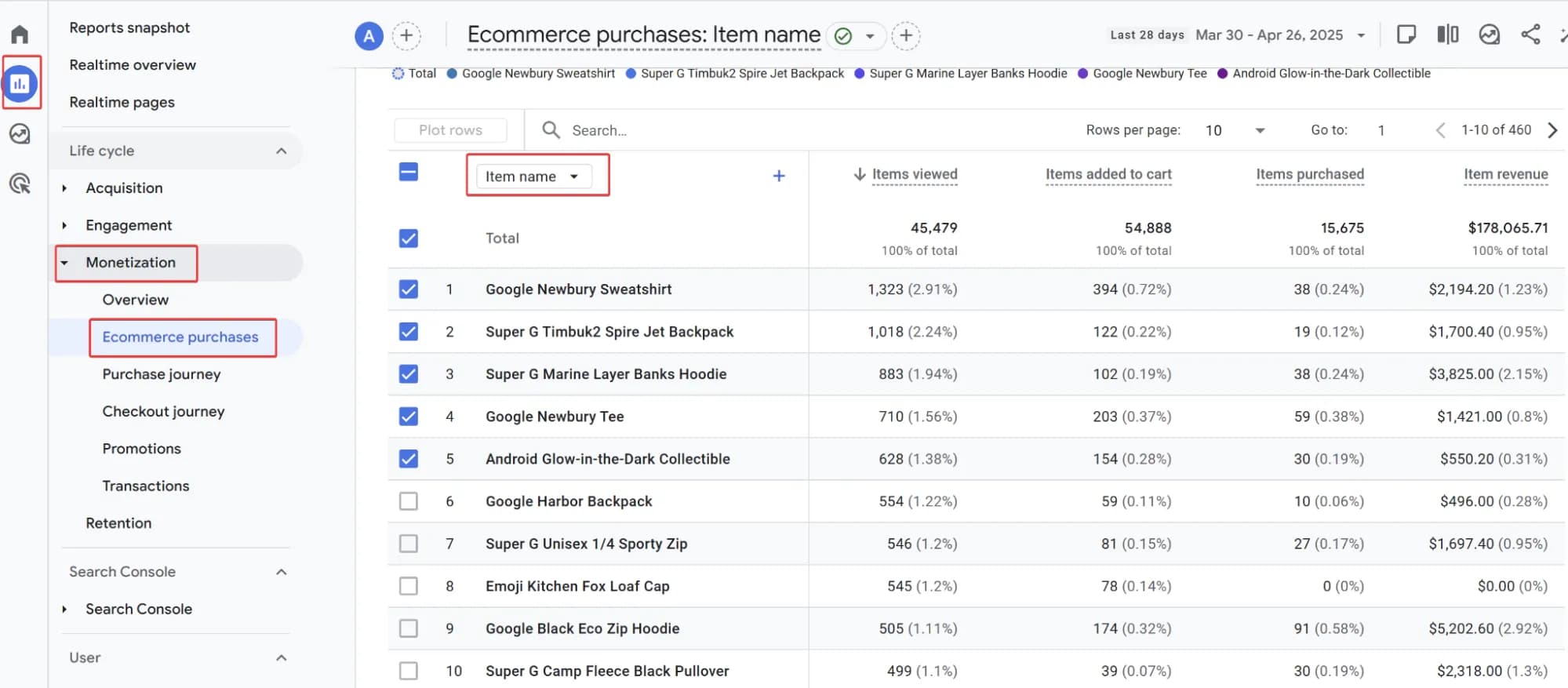This screenshot has height=688, width=1568.
Task: Open the customize report note icon
Action: pos(1406,35)
